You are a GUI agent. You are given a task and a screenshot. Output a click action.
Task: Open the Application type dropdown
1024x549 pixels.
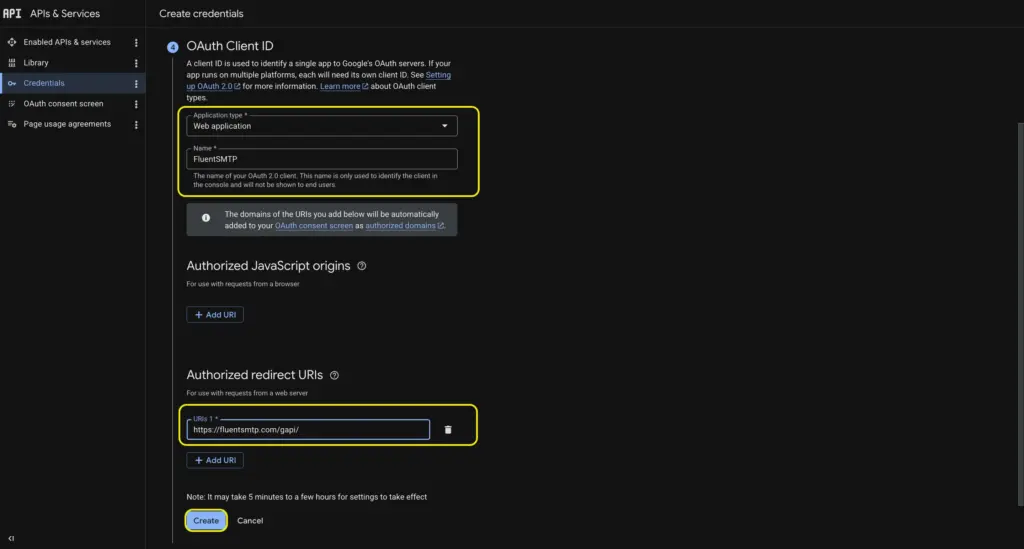pos(322,126)
